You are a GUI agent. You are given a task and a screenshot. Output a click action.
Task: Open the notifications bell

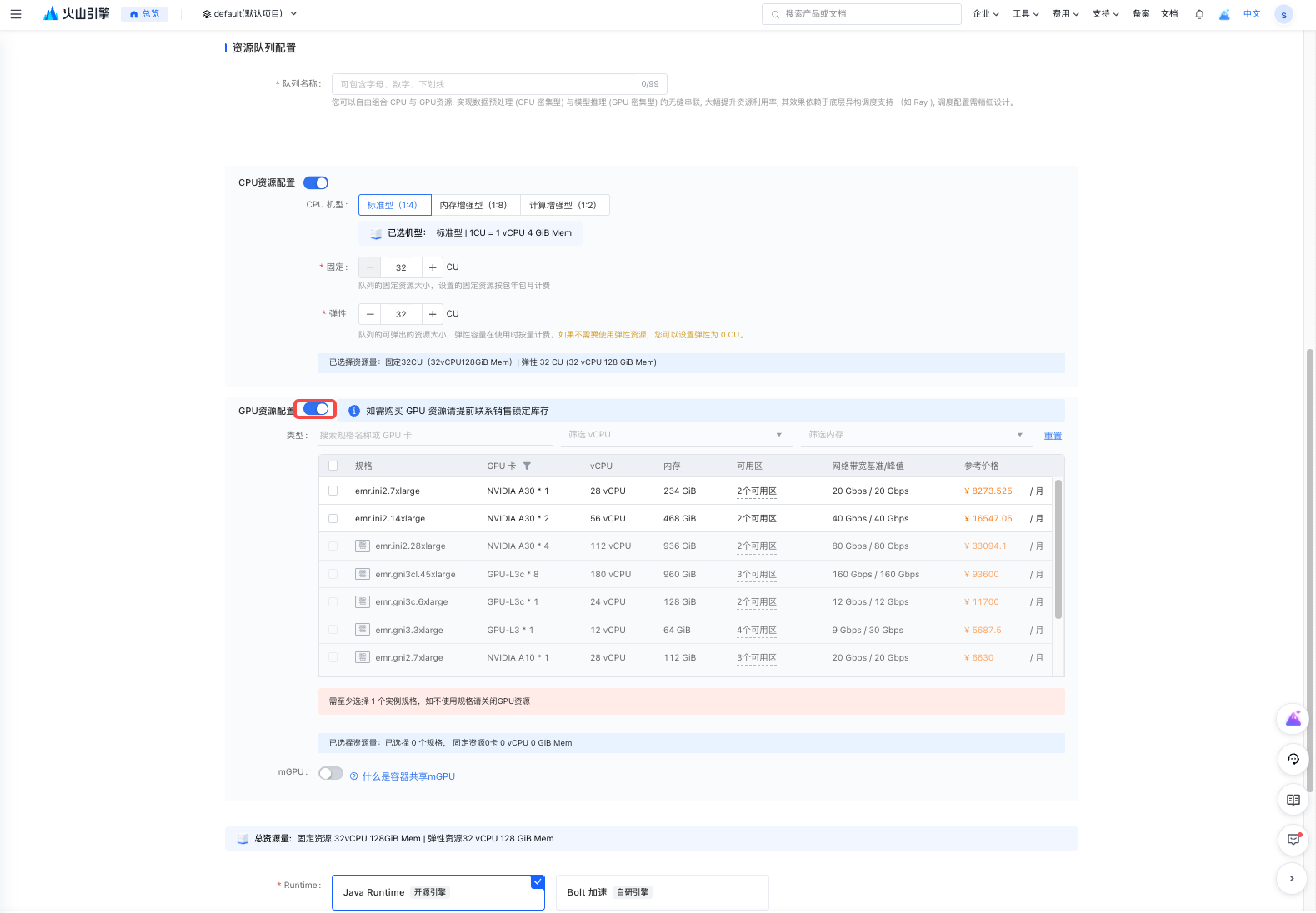[1199, 14]
